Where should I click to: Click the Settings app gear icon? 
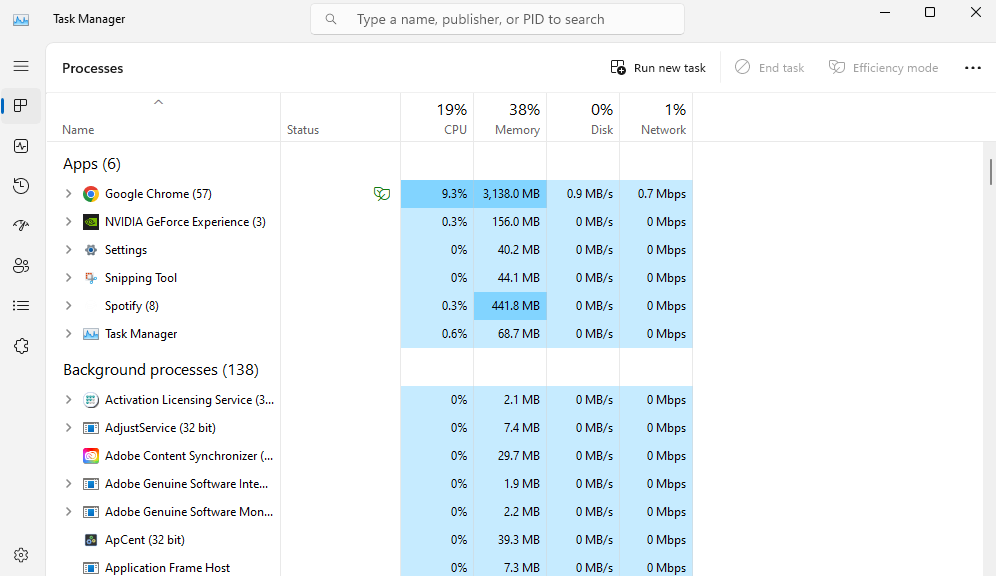91,250
